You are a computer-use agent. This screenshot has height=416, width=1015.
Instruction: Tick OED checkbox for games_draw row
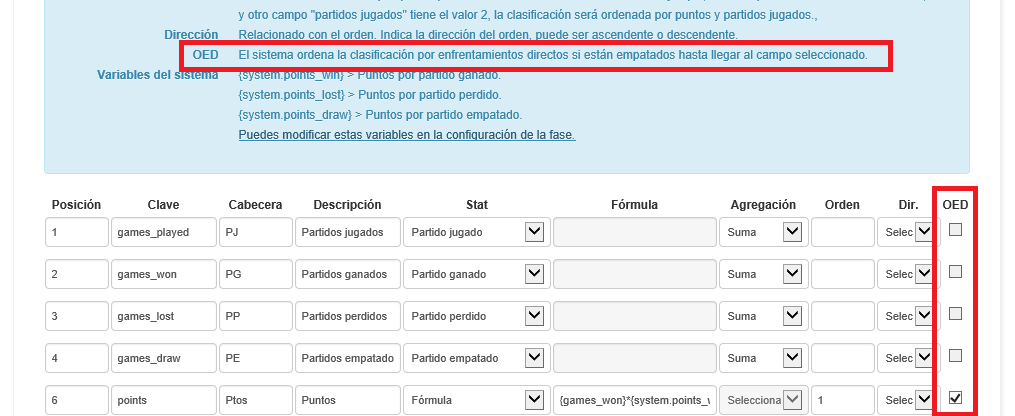pyautogui.click(x=955, y=356)
